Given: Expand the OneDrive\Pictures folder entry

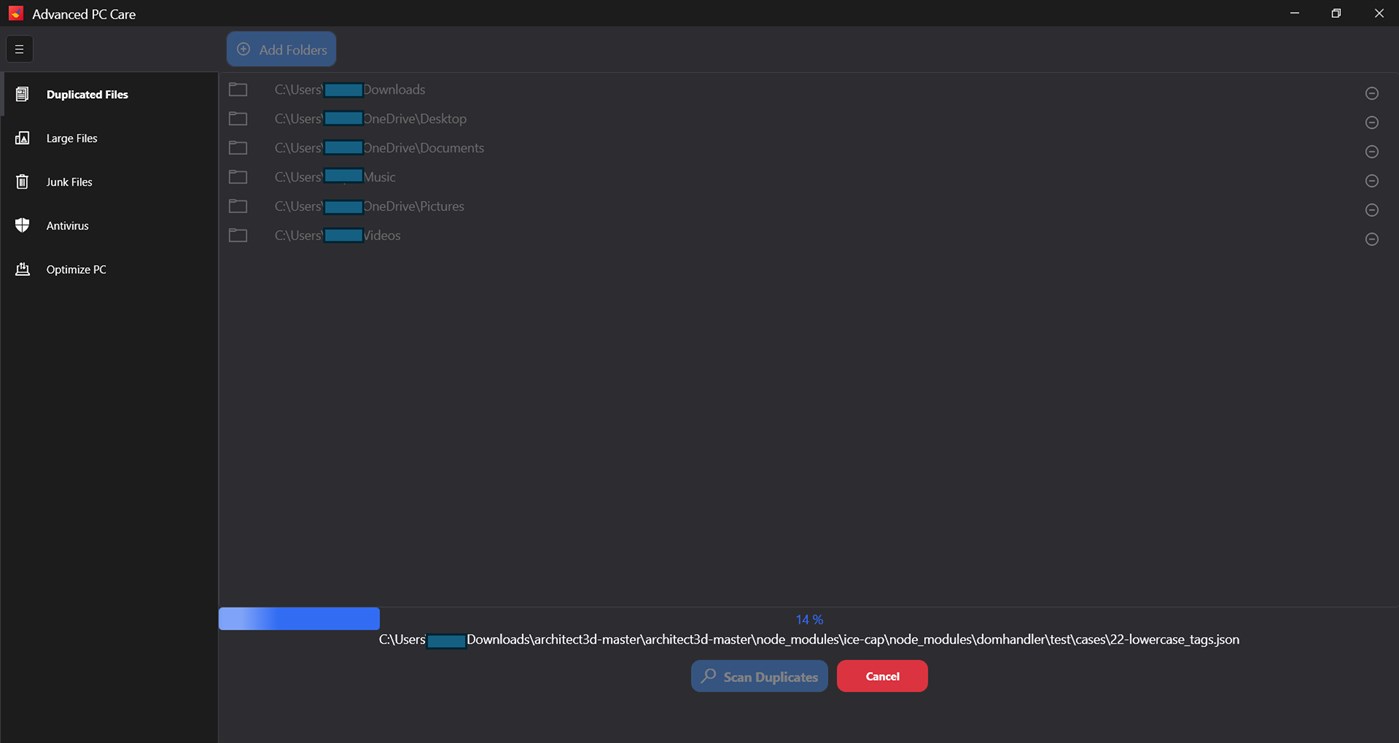Looking at the screenshot, I should (369, 206).
